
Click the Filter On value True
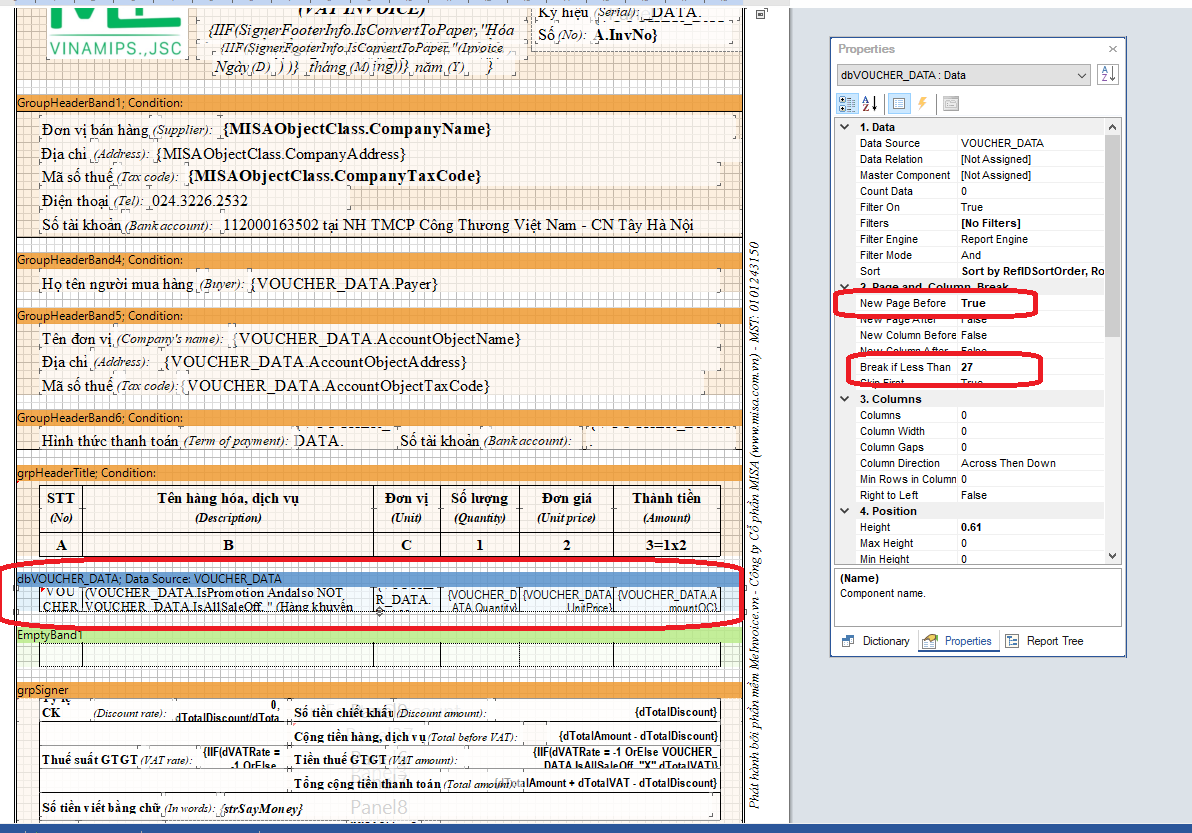point(972,207)
